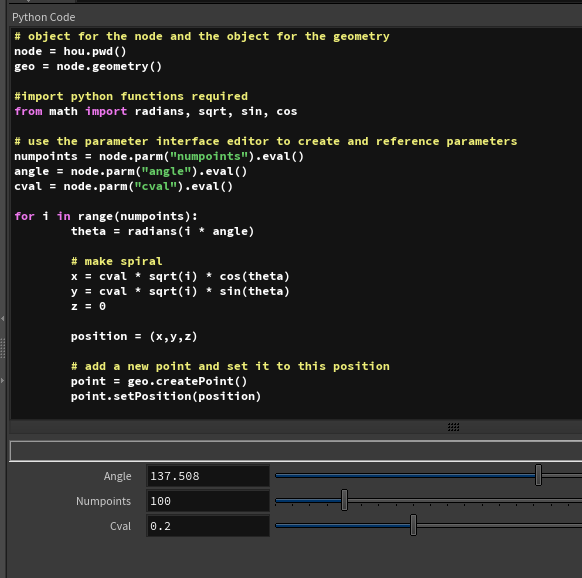The image size is (582, 578).
Task: Click the line 'point.setPosition(position)'
Action: 166,396
